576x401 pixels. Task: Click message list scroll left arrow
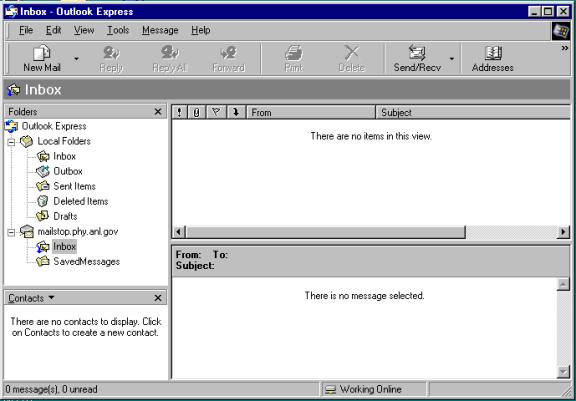click(179, 232)
